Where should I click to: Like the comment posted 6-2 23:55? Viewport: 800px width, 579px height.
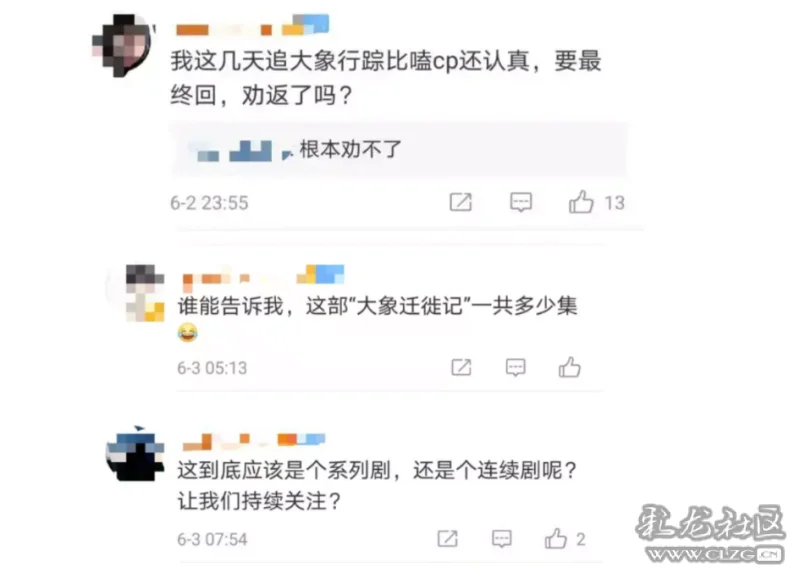(x=581, y=202)
